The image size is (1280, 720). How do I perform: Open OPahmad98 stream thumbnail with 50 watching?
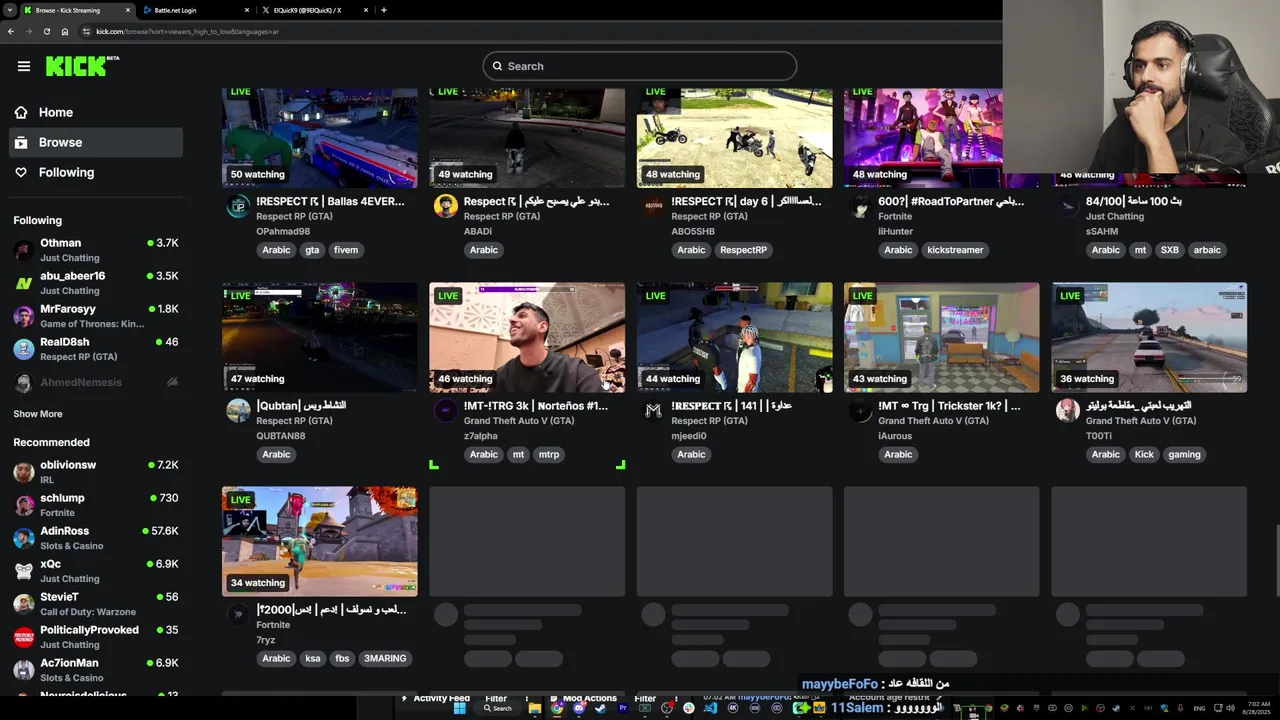(320, 138)
